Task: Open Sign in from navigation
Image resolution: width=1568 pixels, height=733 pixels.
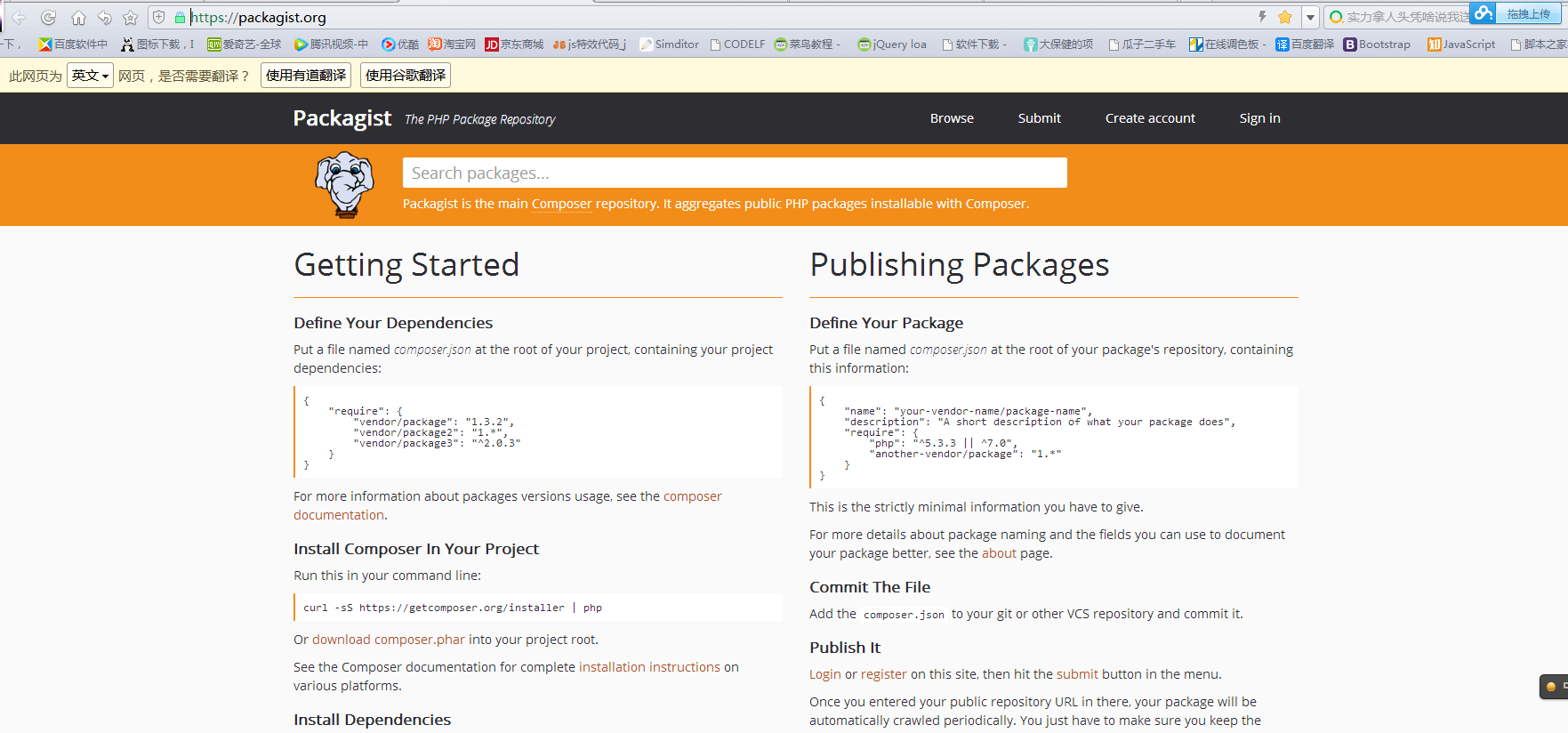Action: [x=1259, y=118]
